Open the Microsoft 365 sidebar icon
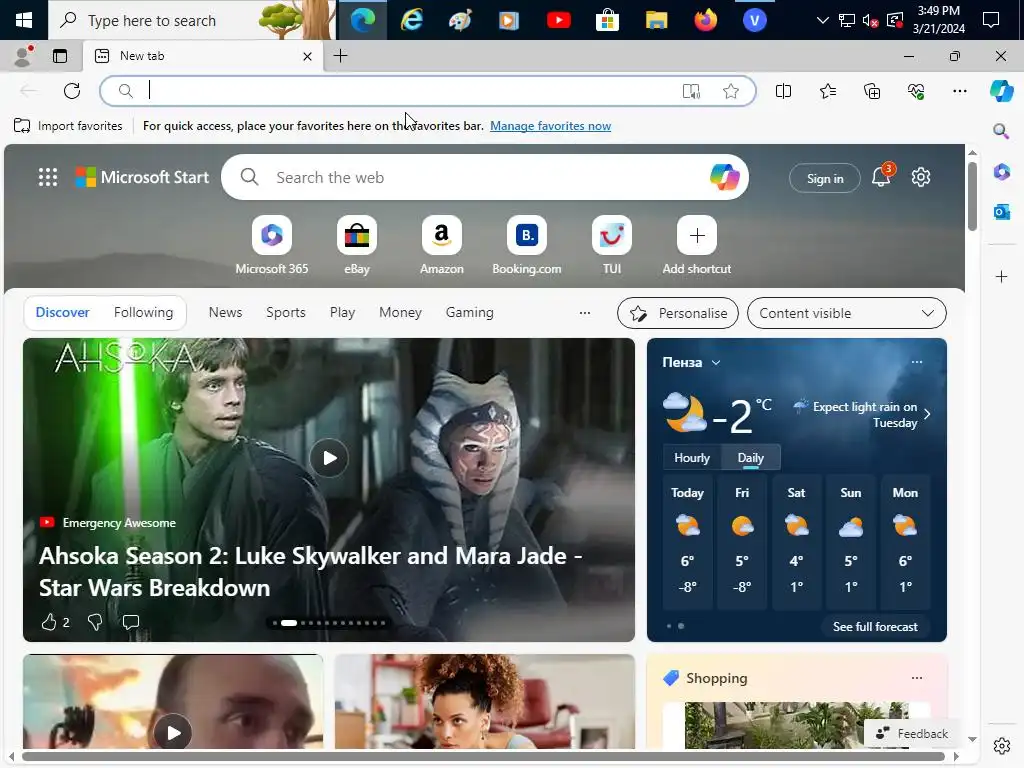This screenshot has height=768, width=1024. point(1001,172)
